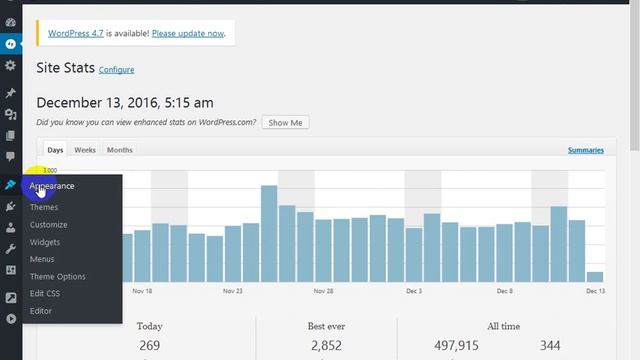Open the Users person icon
Screen dimensions: 640x360
11,227
